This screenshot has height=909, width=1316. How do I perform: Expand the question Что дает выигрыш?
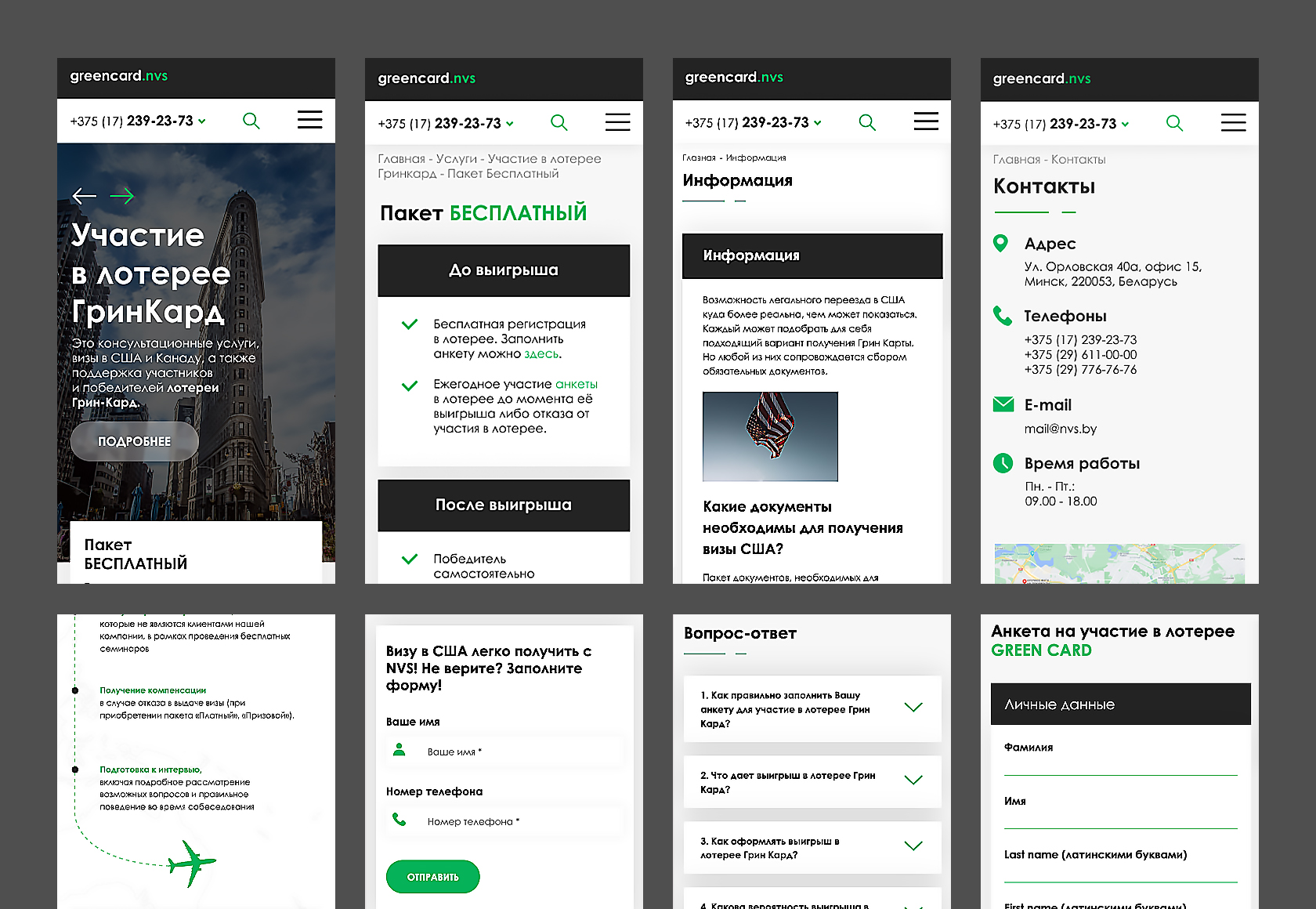[913, 780]
